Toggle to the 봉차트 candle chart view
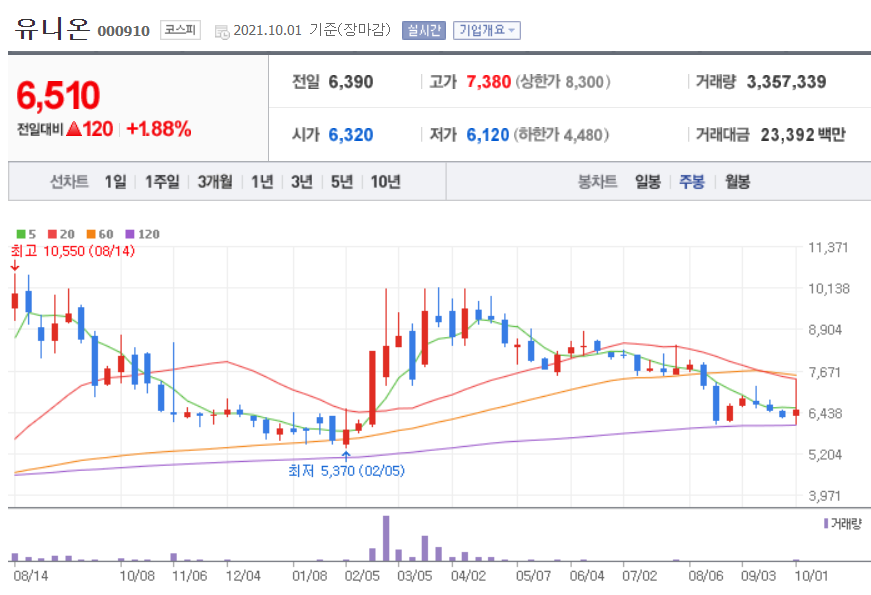Viewport: 871px width, 595px height. pyautogui.click(x=597, y=182)
